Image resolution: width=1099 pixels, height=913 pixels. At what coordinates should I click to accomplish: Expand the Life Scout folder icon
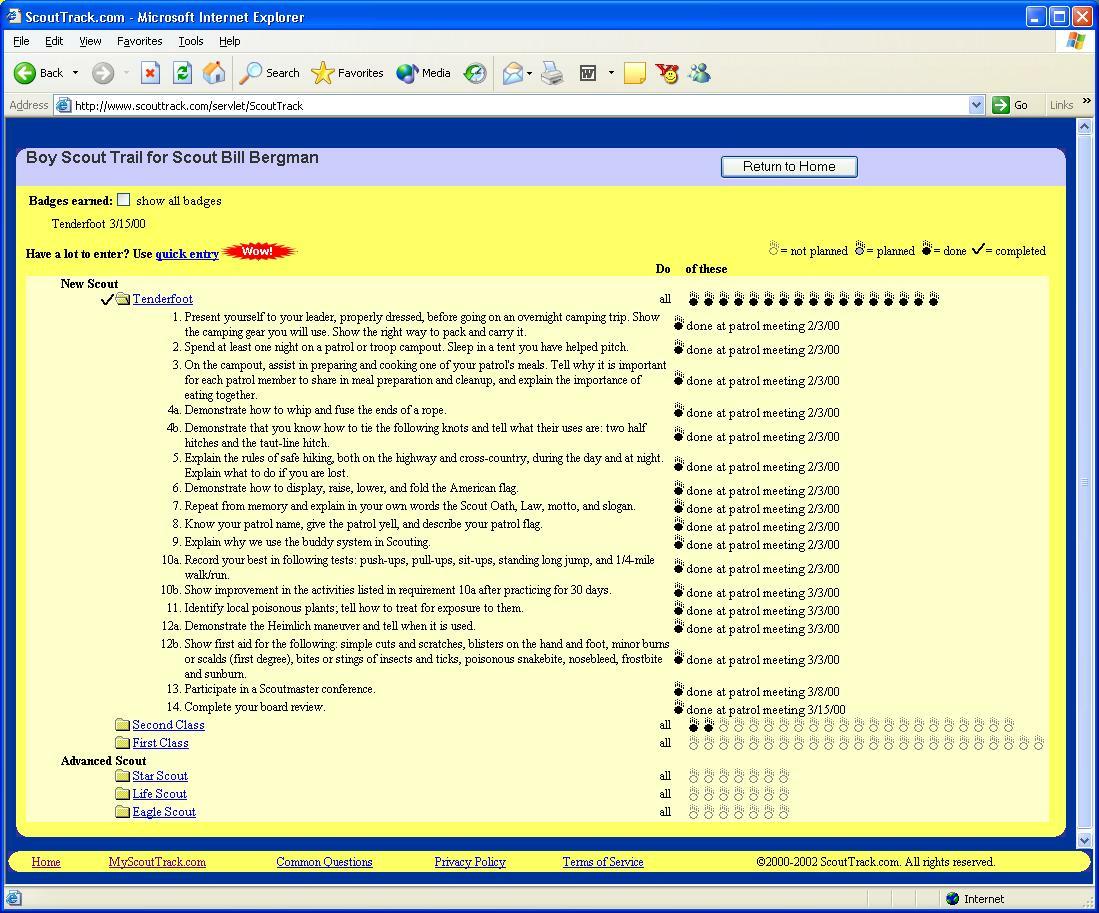(x=123, y=794)
